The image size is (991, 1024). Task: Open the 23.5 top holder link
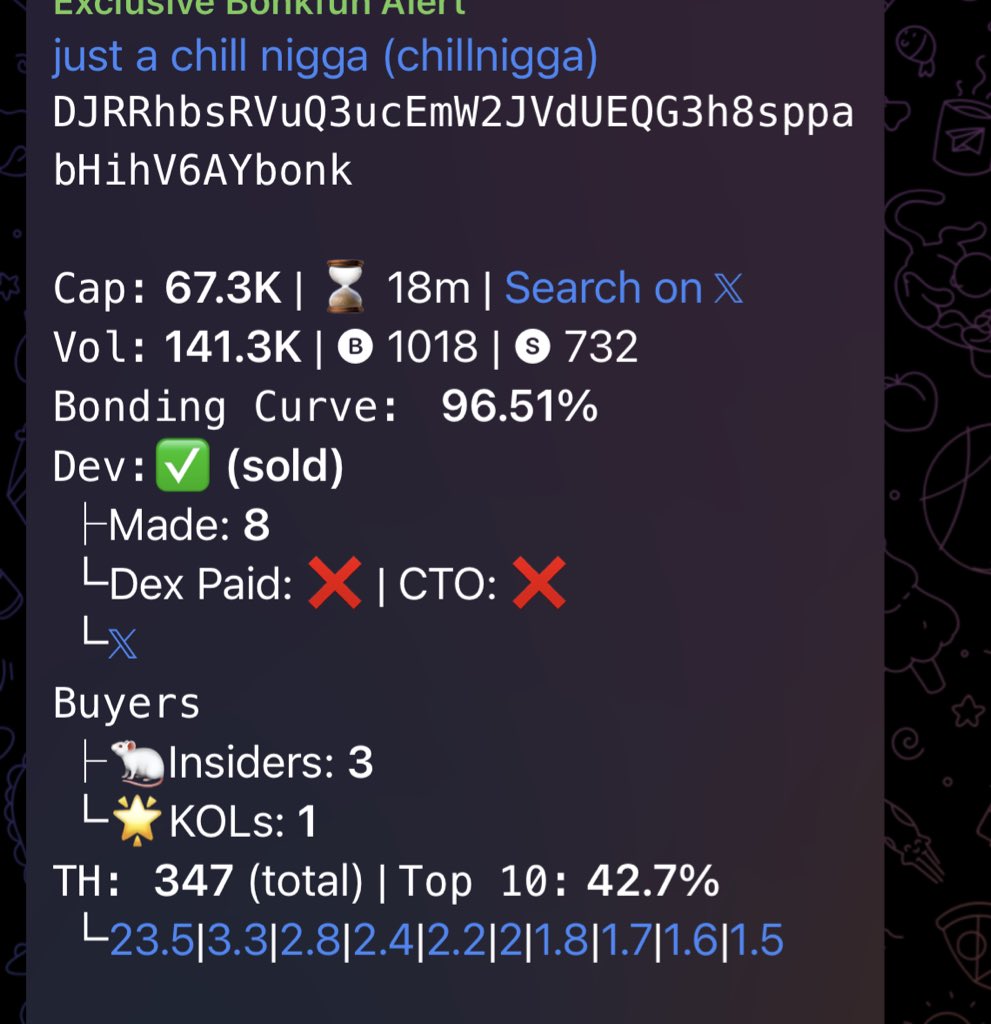click(152, 940)
